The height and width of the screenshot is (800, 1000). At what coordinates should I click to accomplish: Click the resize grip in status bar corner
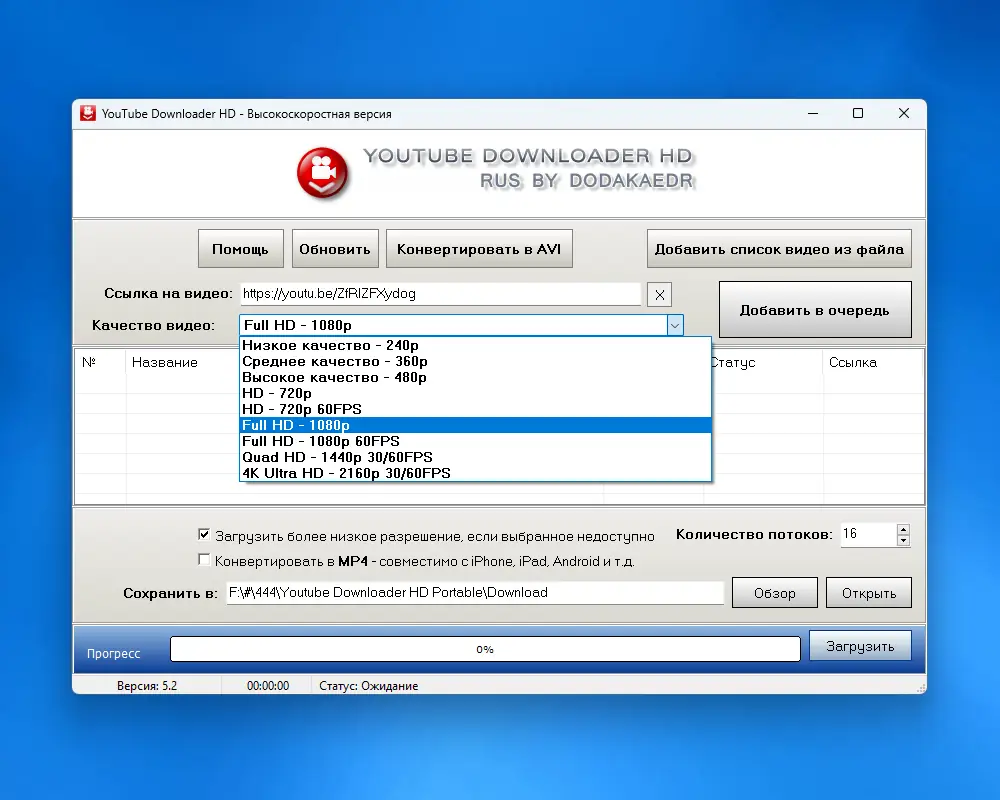pyautogui.click(x=920, y=688)
